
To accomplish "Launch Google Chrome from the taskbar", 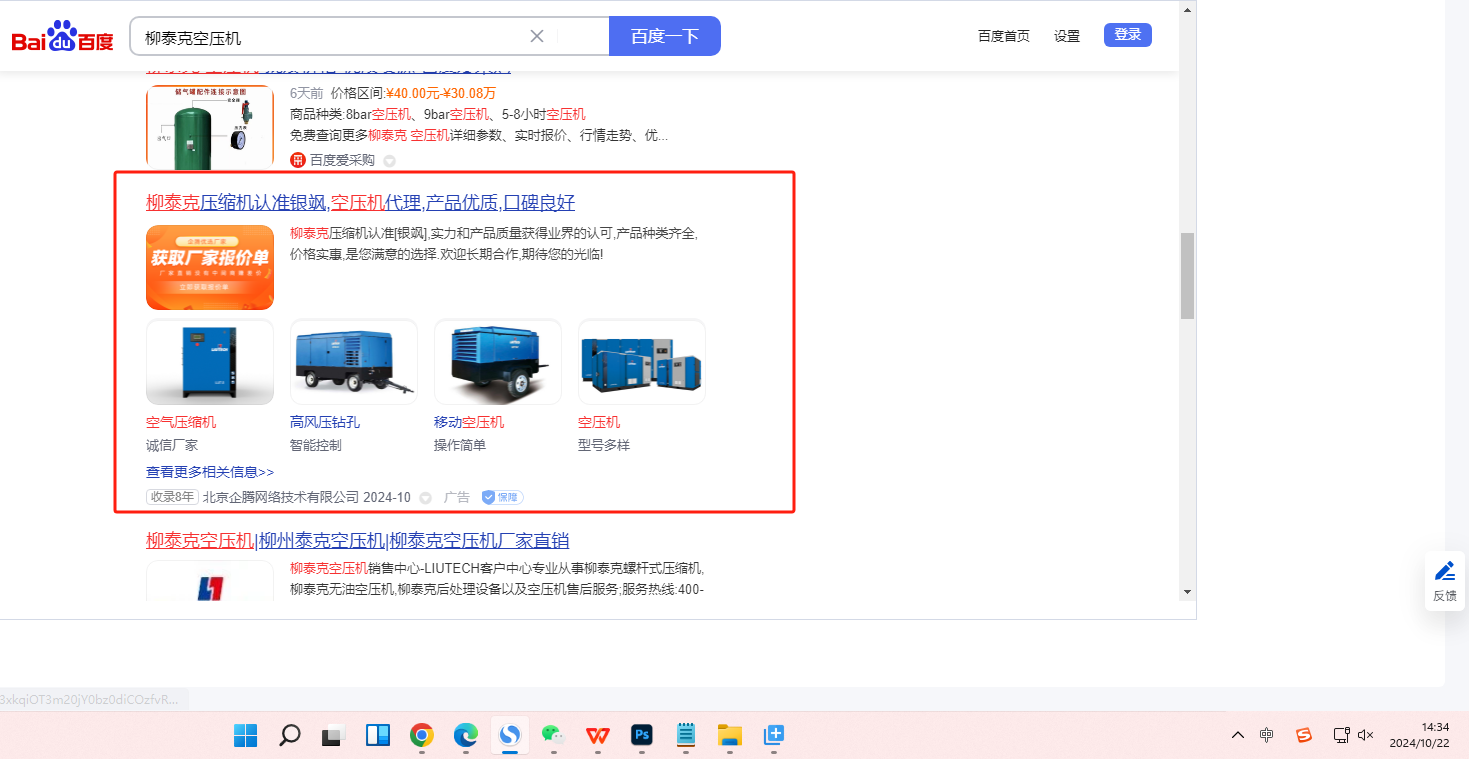I will coord(422,736).
